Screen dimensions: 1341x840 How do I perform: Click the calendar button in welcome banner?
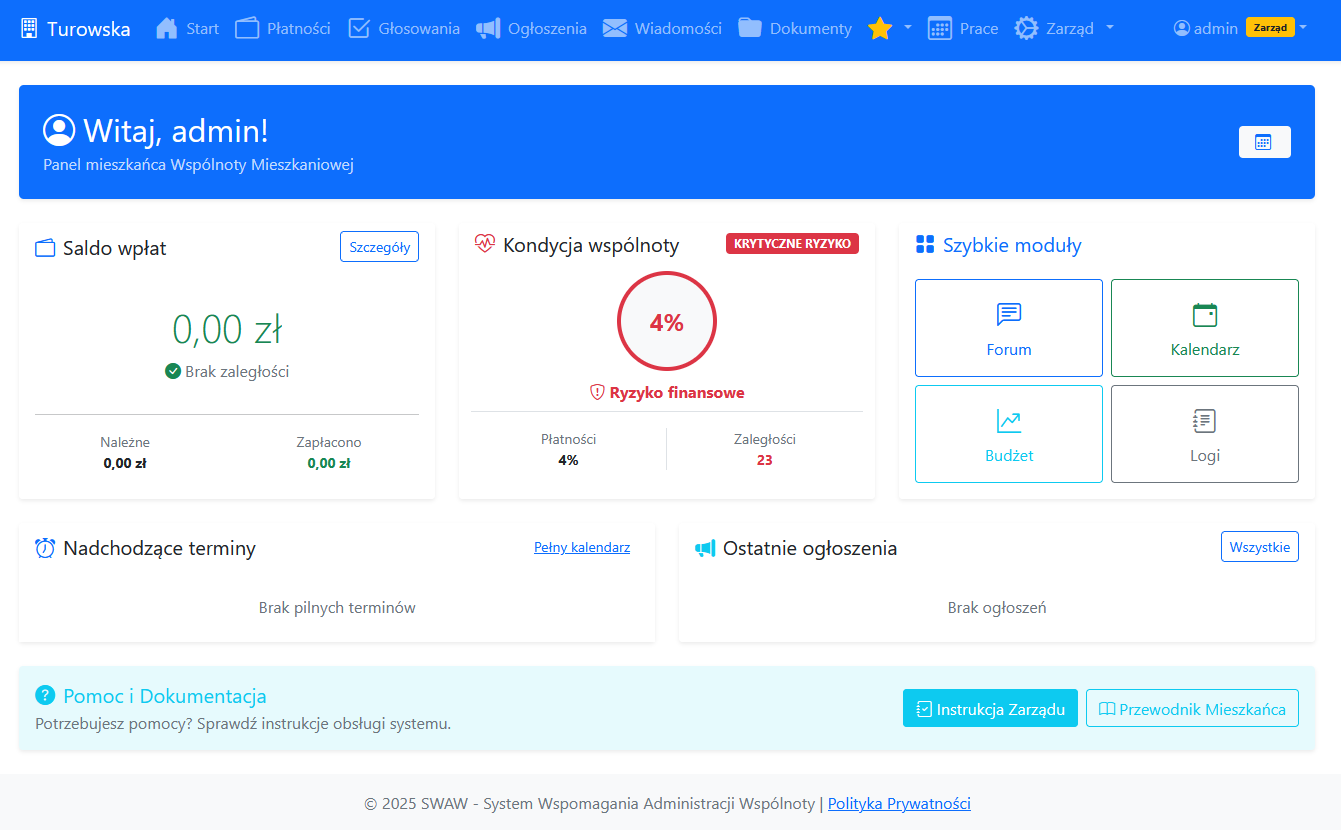pos(1264,142)
